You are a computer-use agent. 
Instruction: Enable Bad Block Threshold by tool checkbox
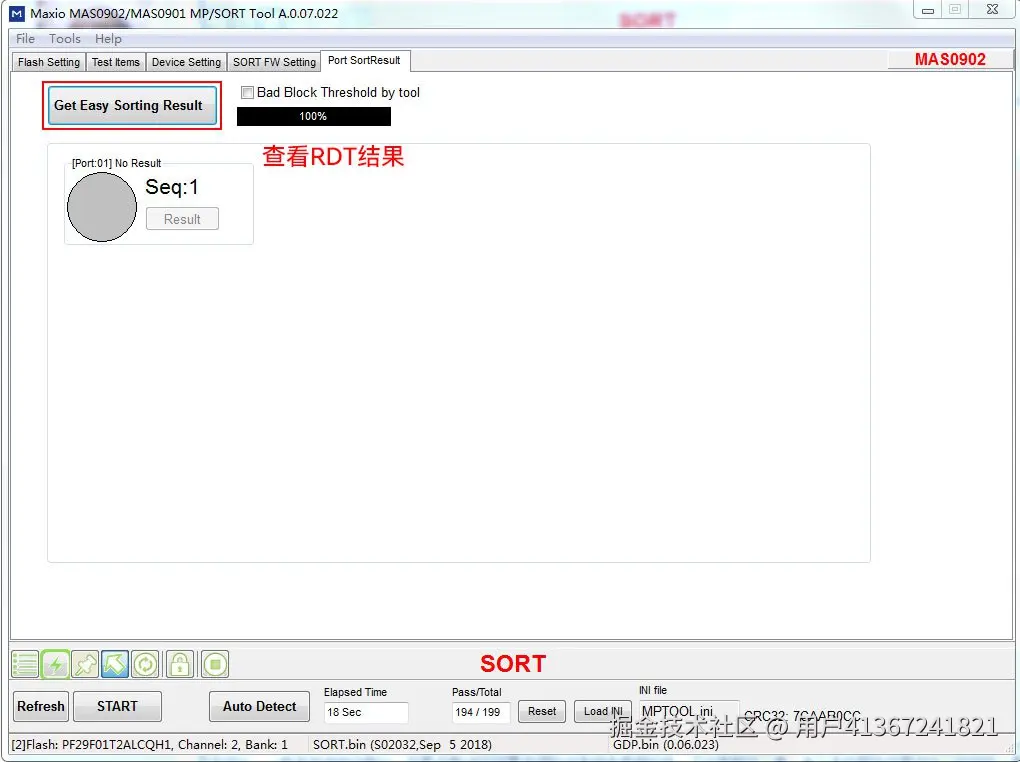247,92
